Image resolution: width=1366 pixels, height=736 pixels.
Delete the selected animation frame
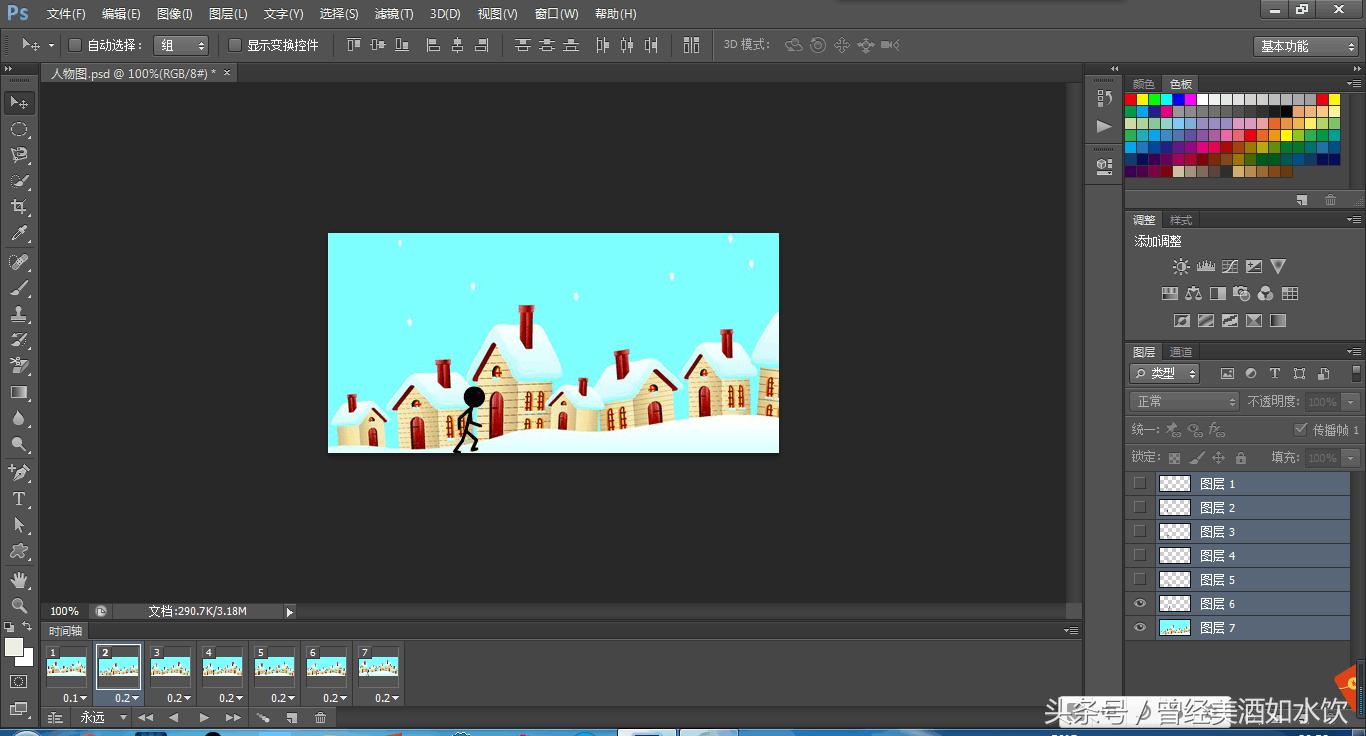pos(320,717)
